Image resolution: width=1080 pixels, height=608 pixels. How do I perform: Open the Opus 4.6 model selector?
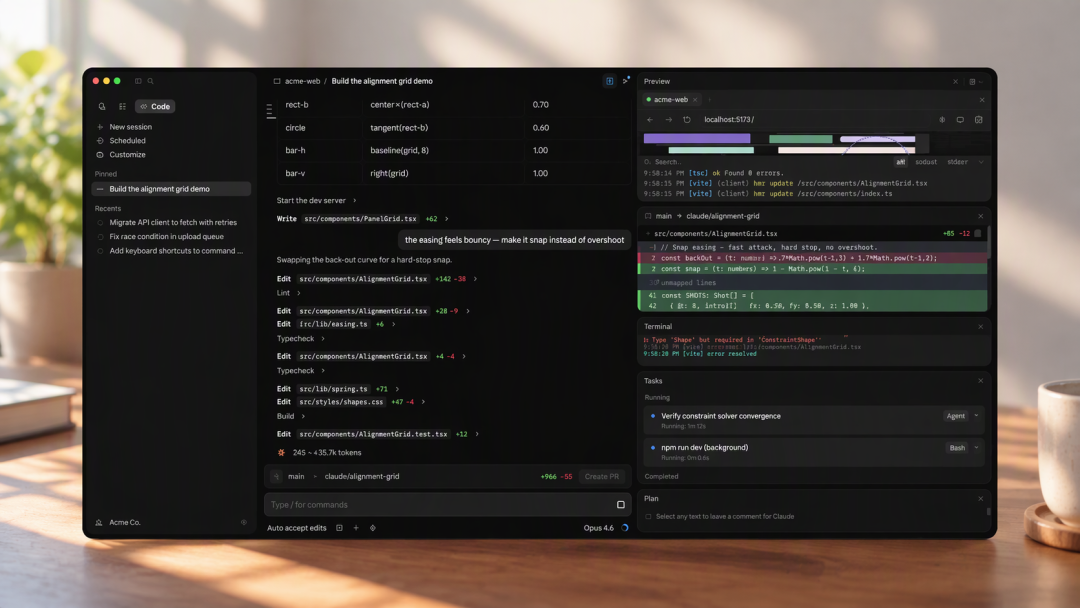pos(599,528)
